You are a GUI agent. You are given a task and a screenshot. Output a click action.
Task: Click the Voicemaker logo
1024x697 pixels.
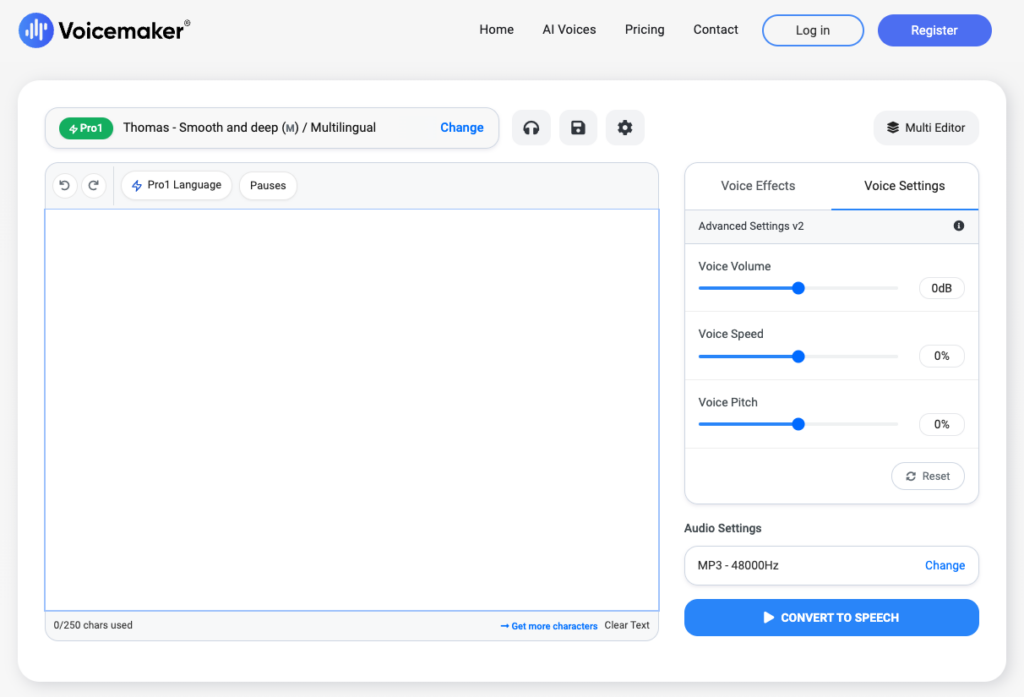pyautogui.click(x=104, y=30)
